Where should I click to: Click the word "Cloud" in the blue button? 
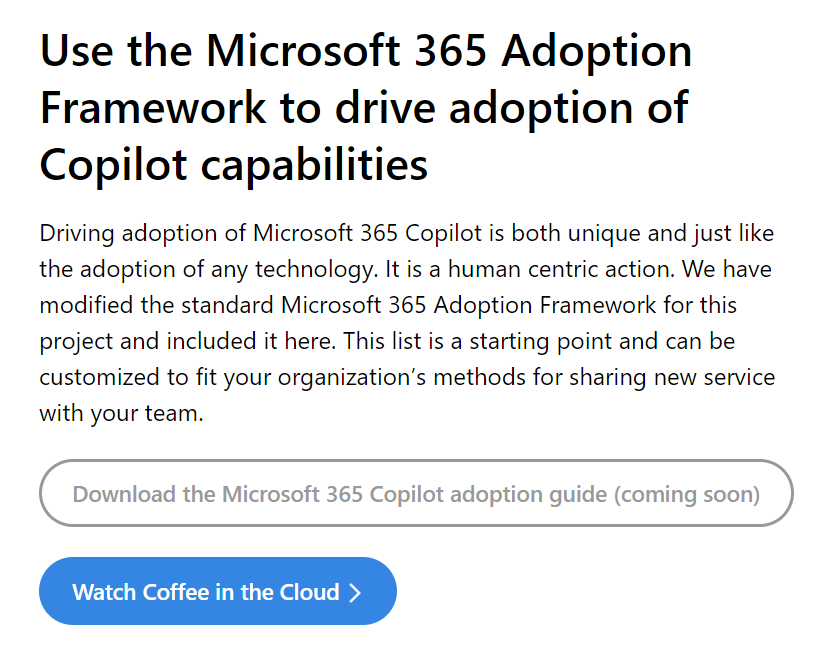click(x=309, y=592)
